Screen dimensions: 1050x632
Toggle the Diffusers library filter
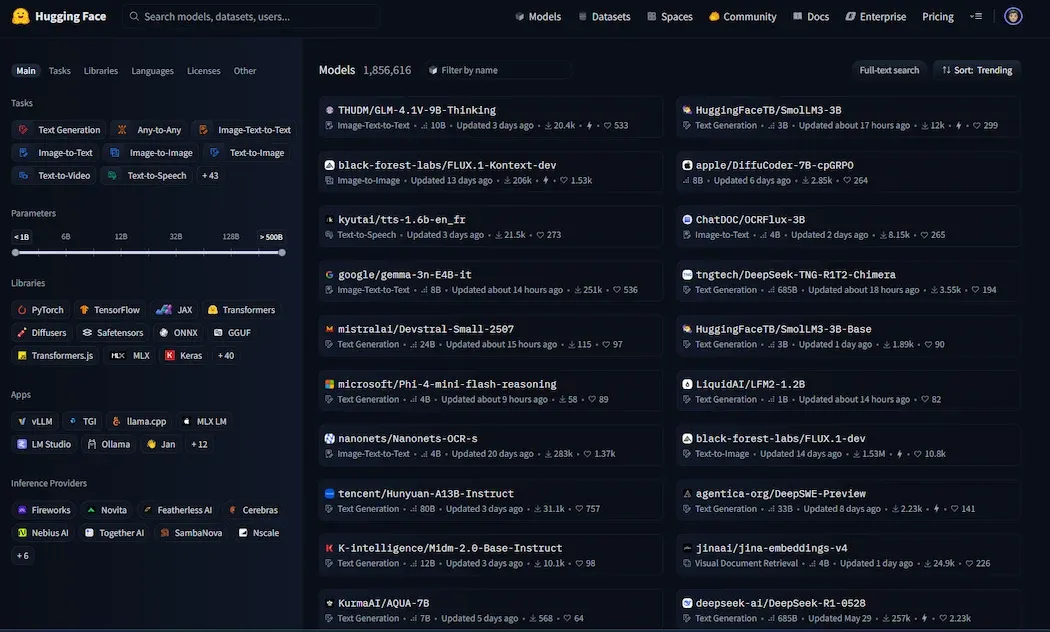42,333
